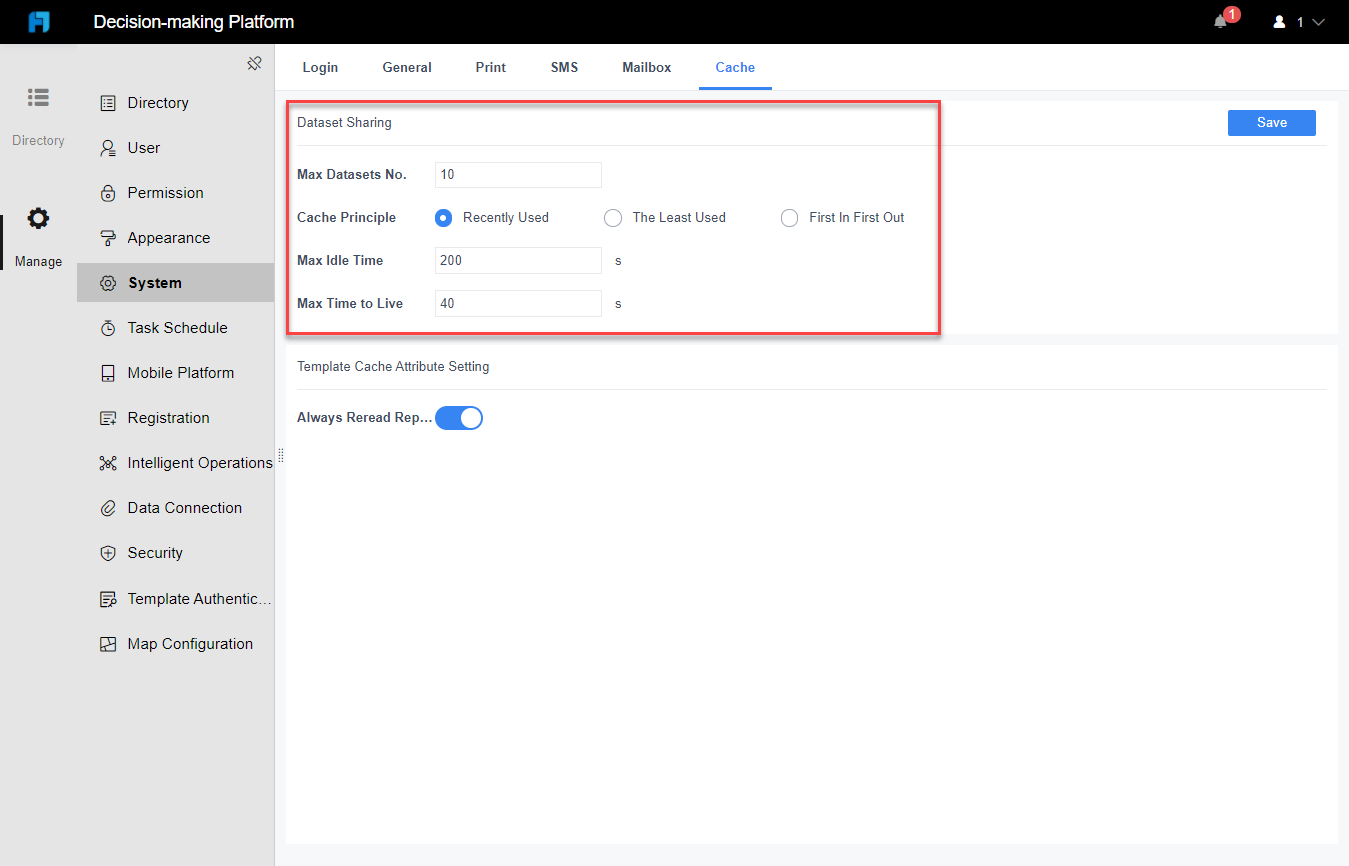Open the Permission settings

pos(108,192)
